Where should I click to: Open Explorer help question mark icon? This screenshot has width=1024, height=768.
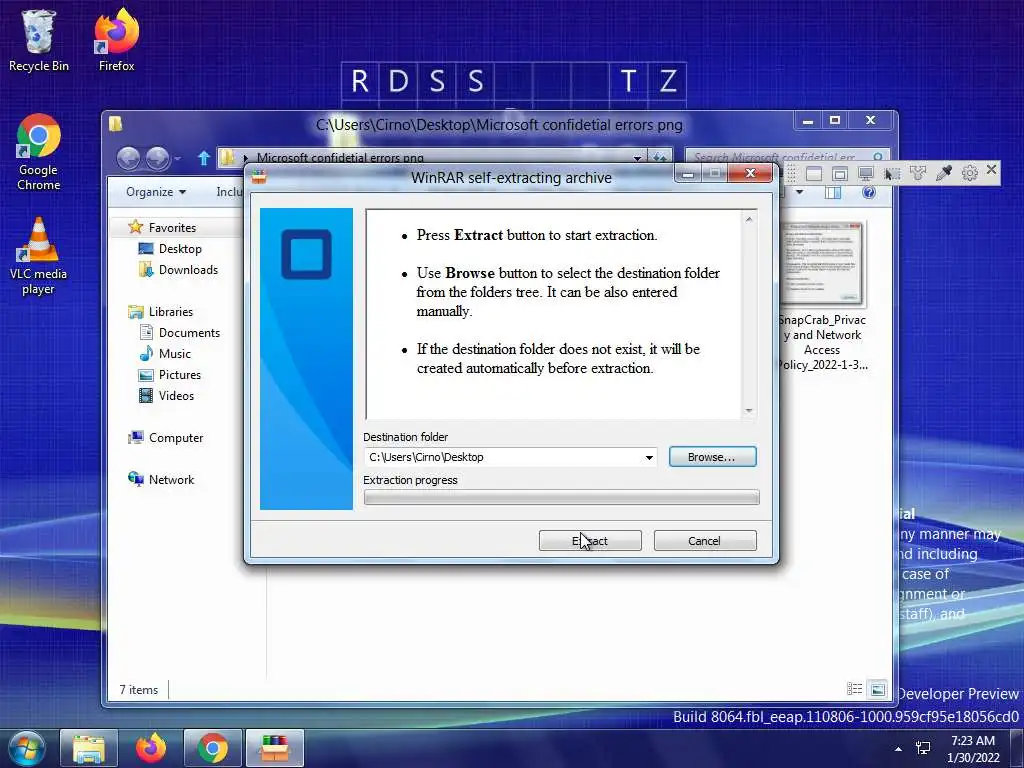[869, 192]
